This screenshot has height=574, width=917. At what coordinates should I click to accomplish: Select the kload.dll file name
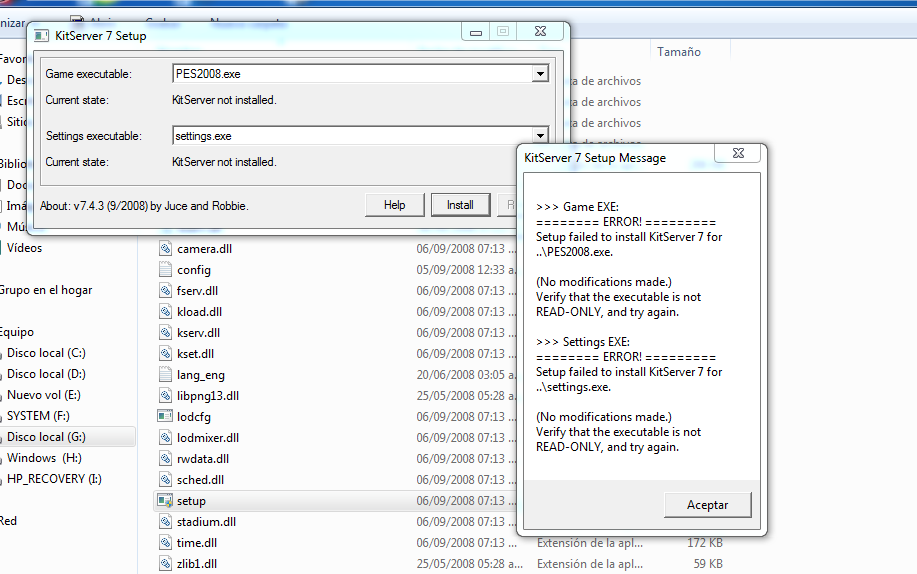click(199, 312)
